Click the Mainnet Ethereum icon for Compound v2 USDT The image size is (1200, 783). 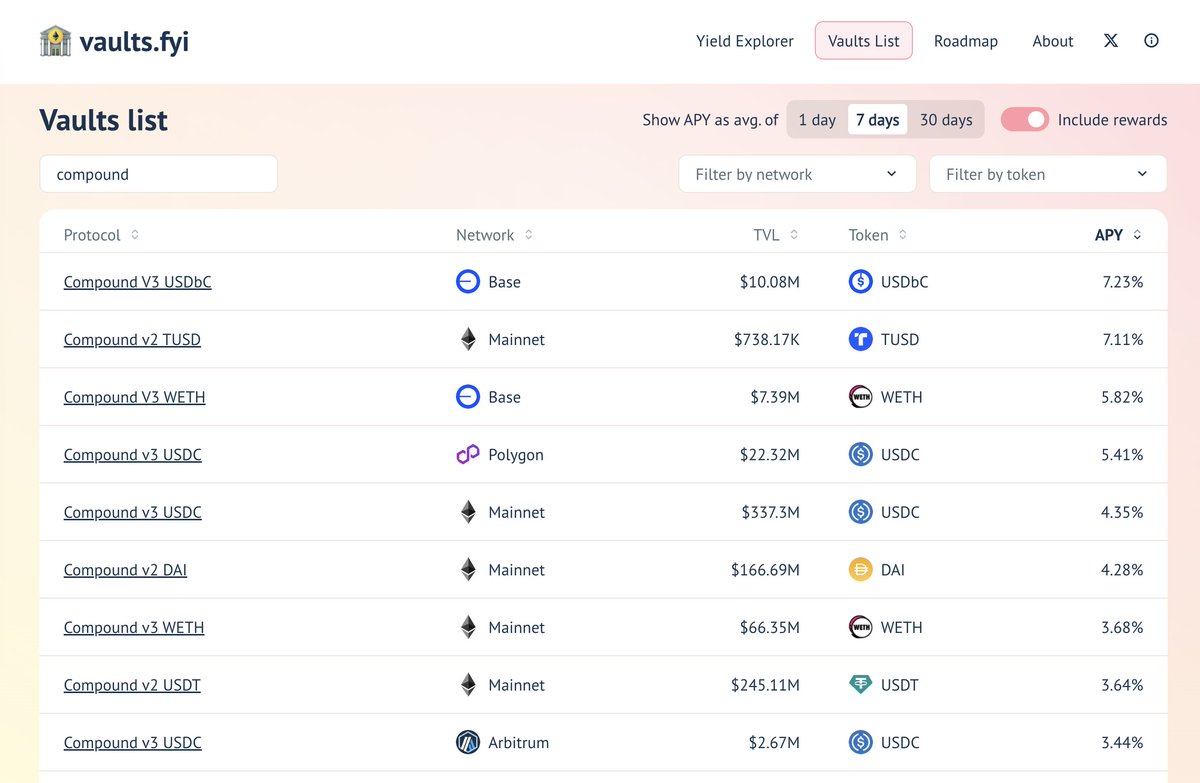tap(467, 684)
